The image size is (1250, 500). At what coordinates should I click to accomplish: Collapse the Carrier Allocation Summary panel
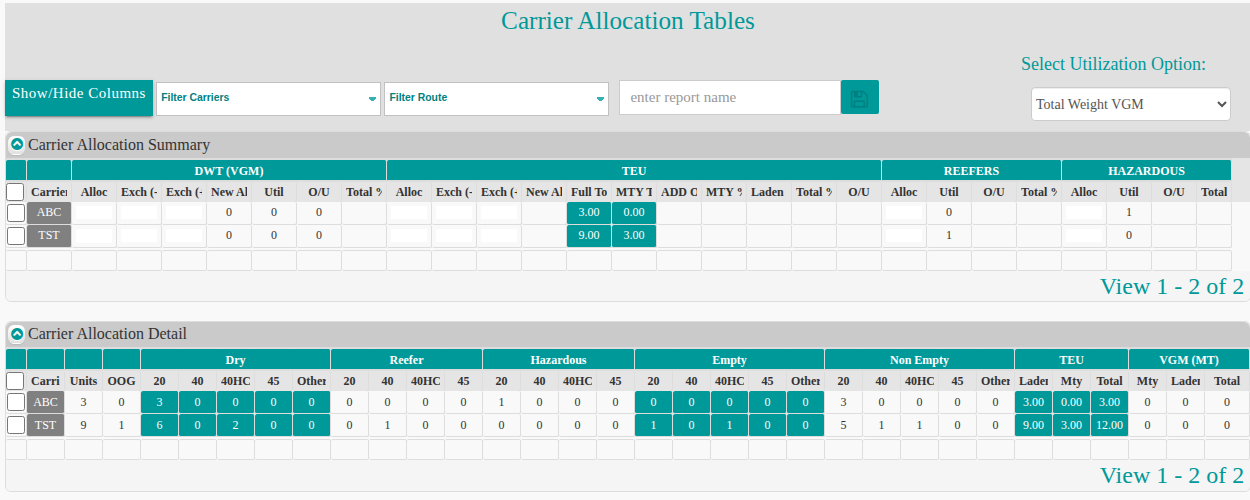pyautogui.click(x=16, y=145)
